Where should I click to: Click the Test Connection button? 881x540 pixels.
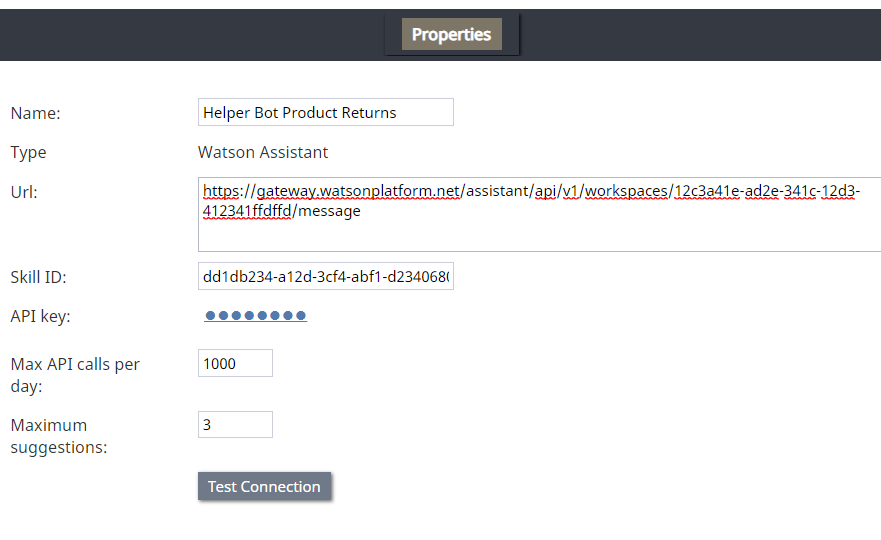(x=264, y=486)
